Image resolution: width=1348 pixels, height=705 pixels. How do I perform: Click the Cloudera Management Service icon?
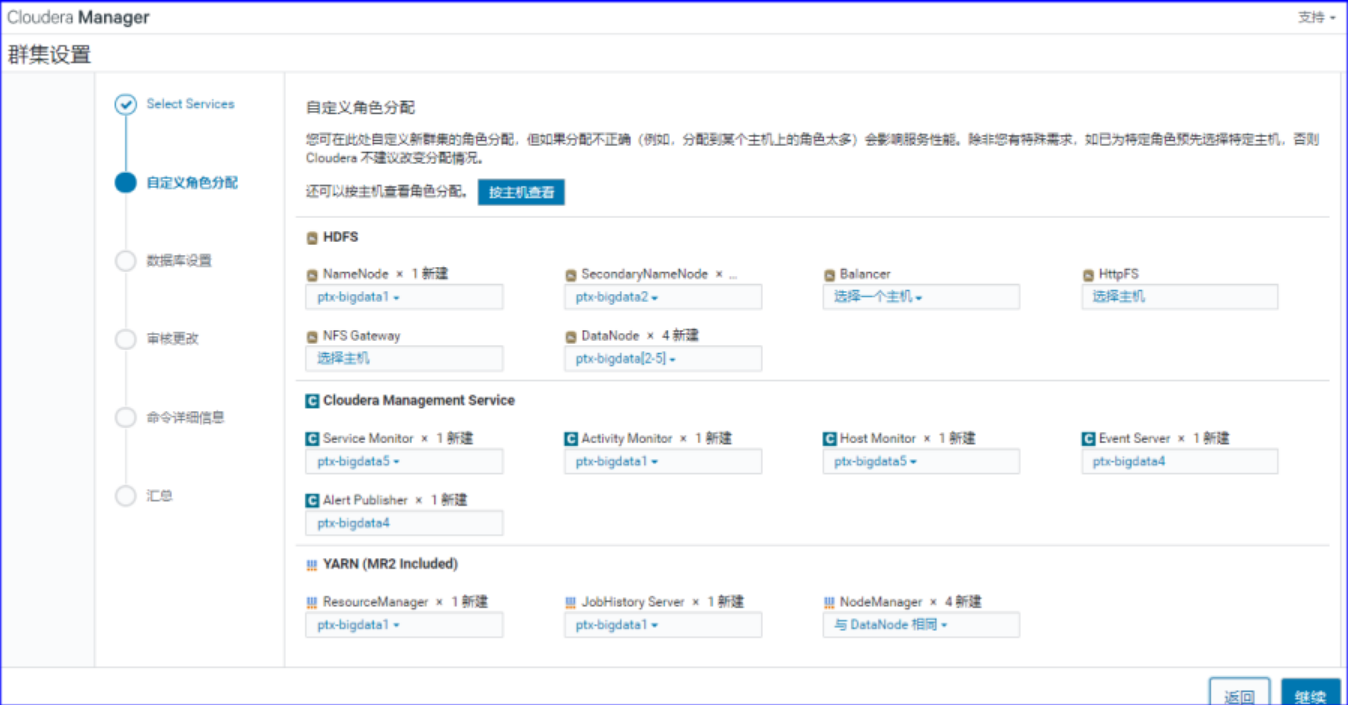pyautogui.click(x=312, y=400)
